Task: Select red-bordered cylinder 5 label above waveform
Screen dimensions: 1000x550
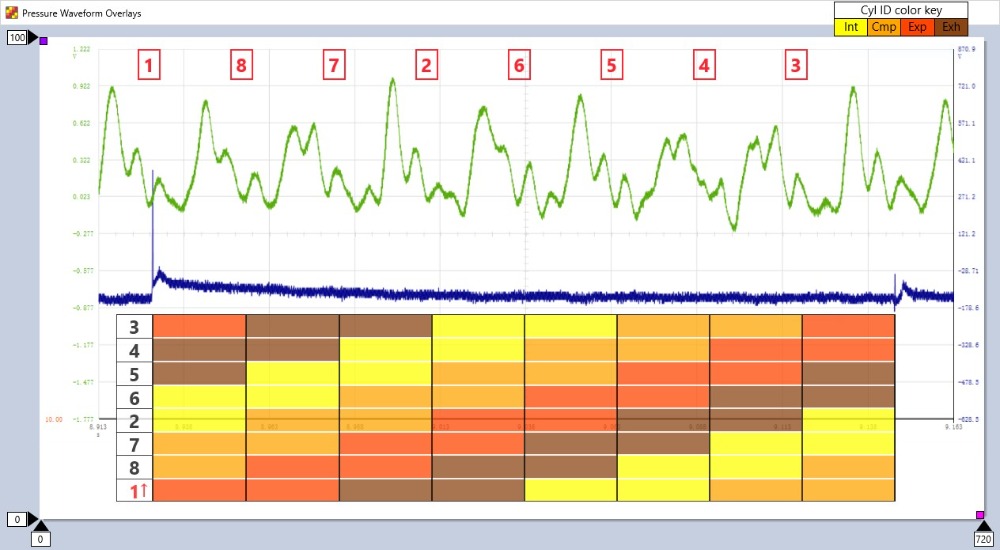Action: pos(611,66)
